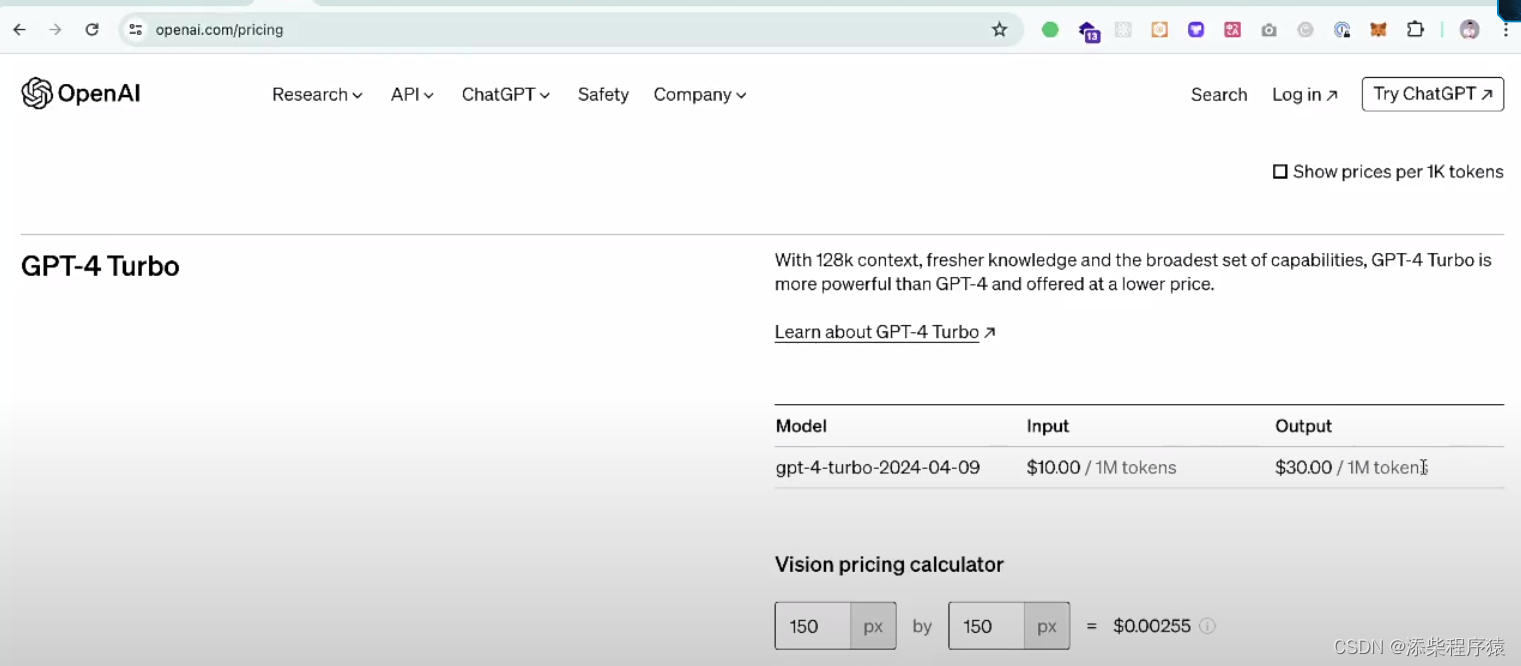Open site information icon in address bar
This screenshot has width=1521, height=666.
tap(136, 30)
